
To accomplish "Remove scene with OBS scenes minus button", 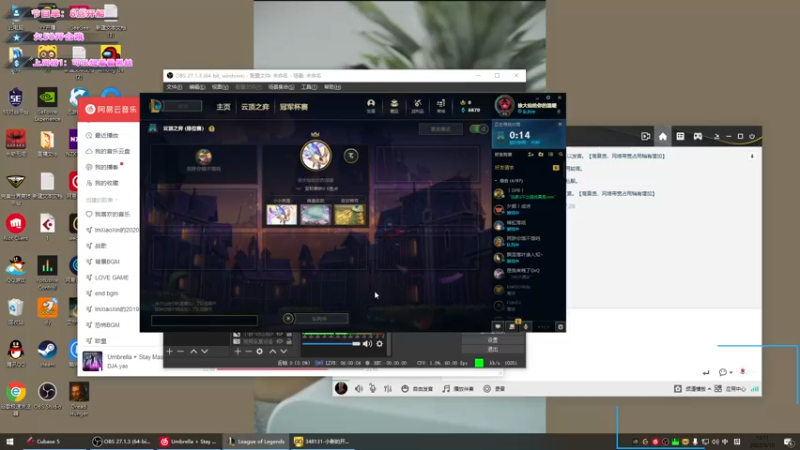I will (181, 351).
